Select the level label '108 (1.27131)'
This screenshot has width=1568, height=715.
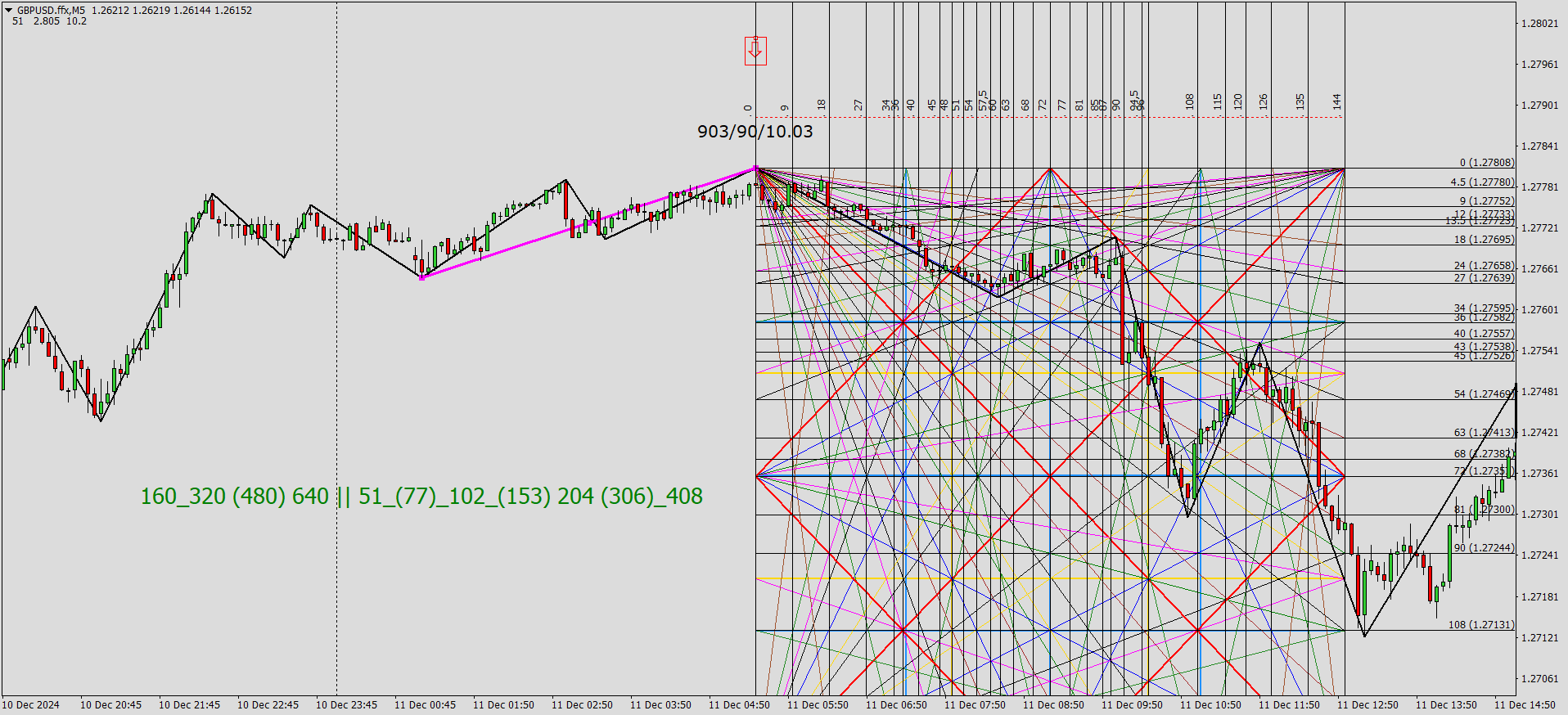[1481, 625]
